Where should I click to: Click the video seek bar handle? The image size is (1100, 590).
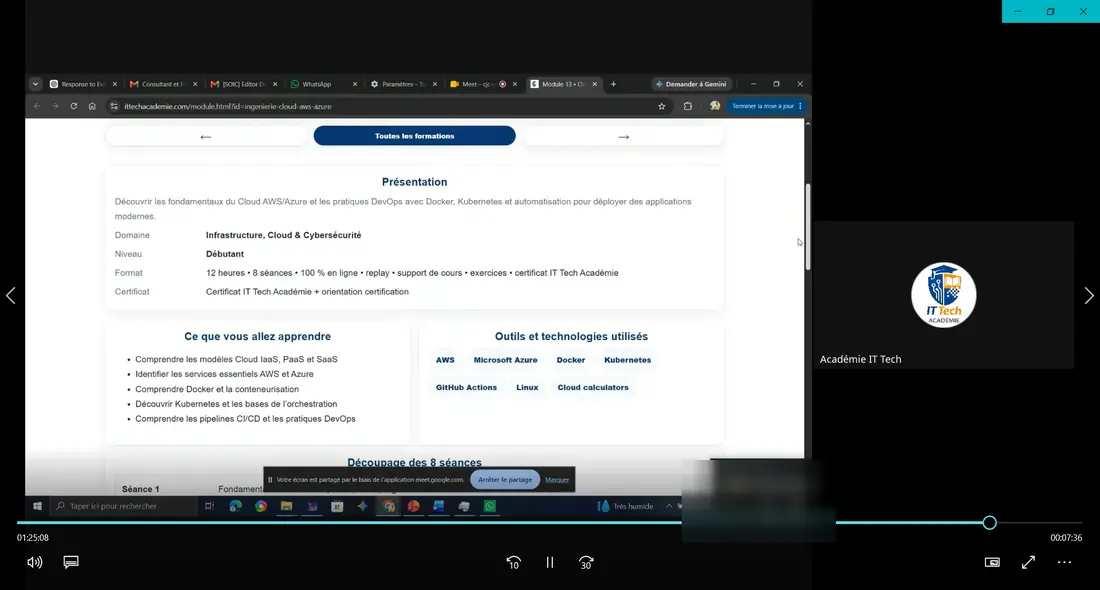tap(989, 523)
